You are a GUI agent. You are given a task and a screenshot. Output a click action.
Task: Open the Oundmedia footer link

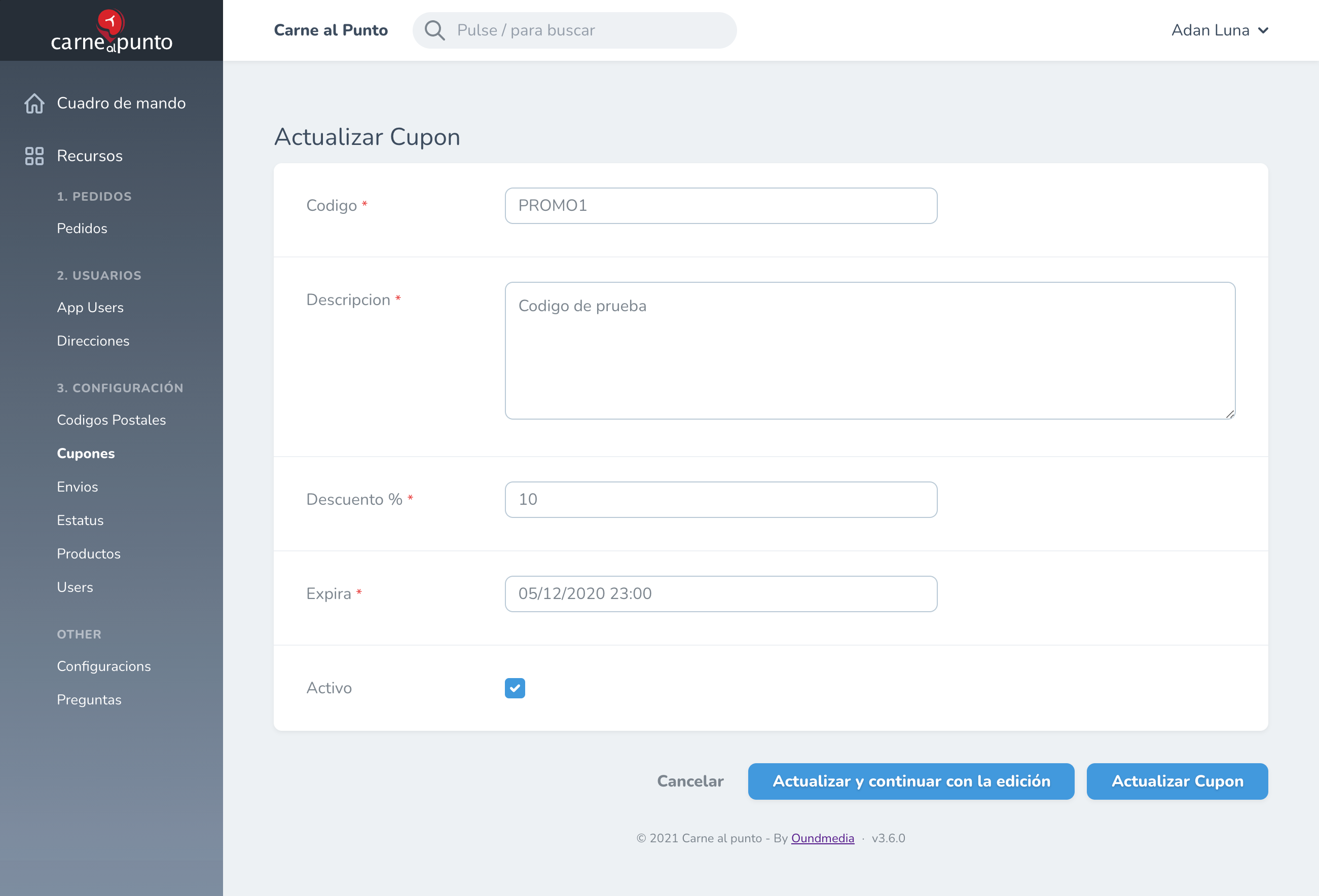pos(822,838)
